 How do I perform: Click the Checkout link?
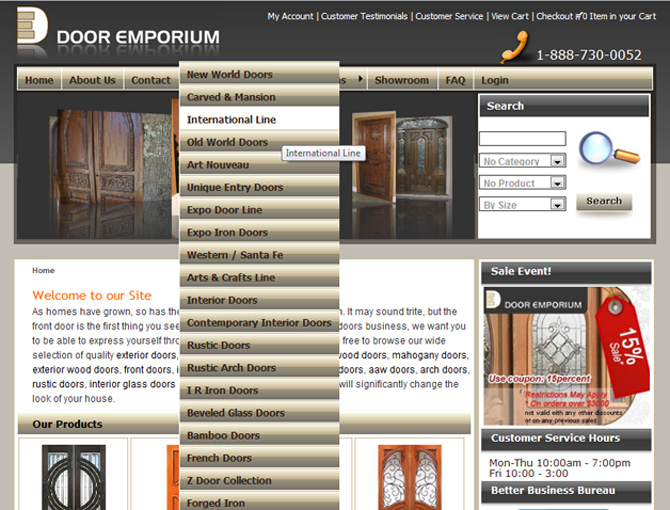[x=554, y=16]
